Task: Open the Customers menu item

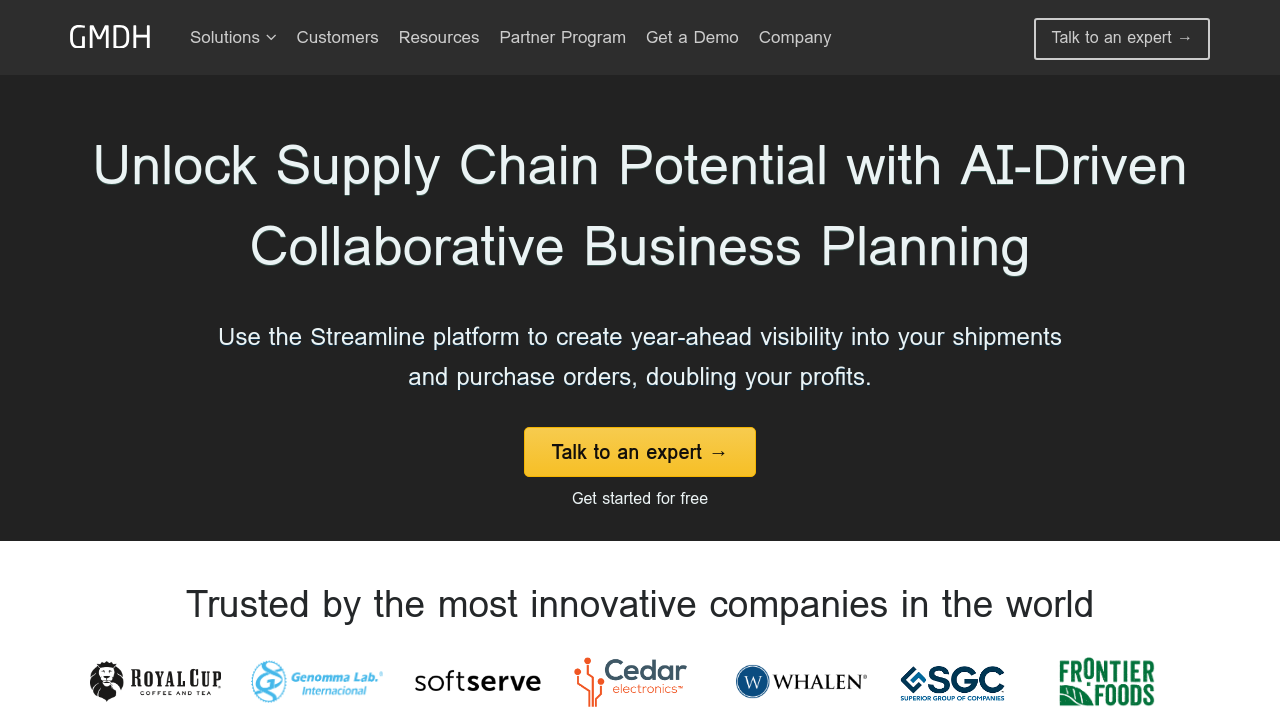Action: tap(337, 38)
